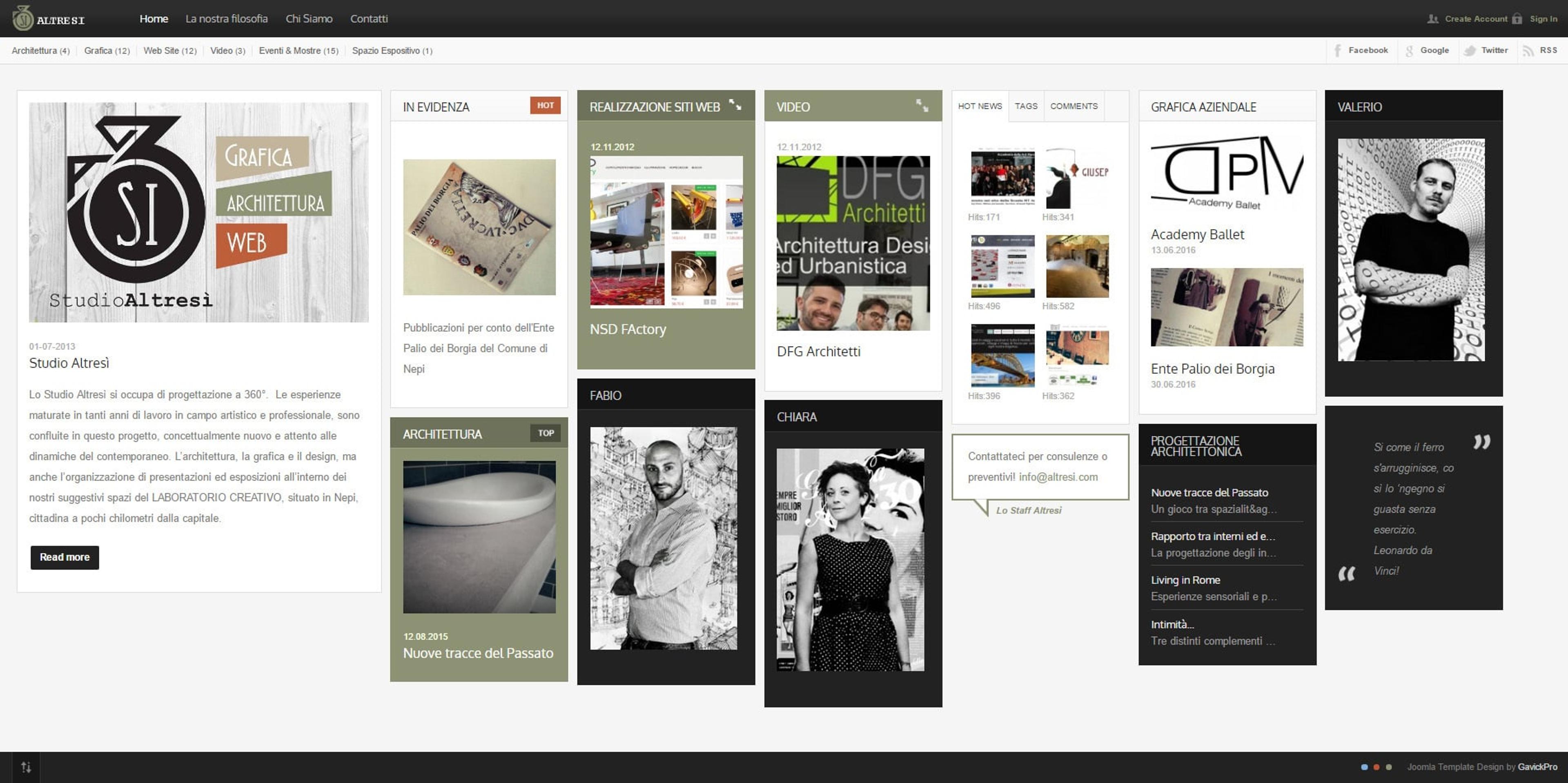Open Rapporto tra interni ed e... article
The height and width of the screenshot is (783, 1568).
(1212, 536)
